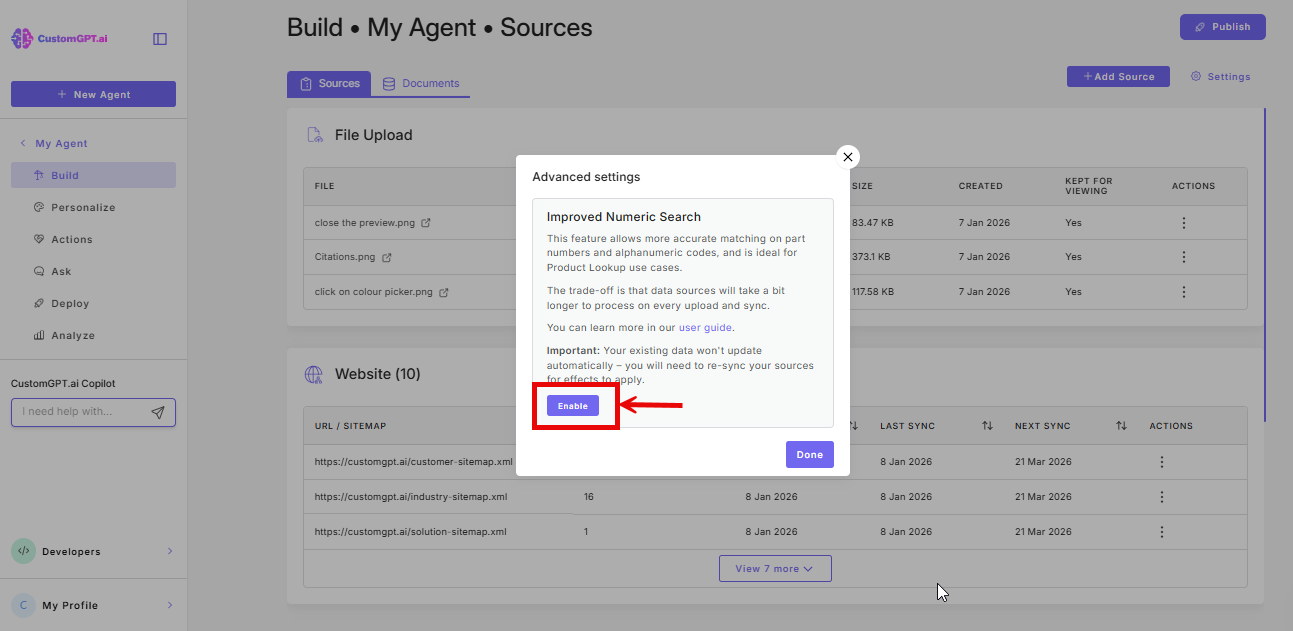The image size is (1293, 631).
Task: Select the Sources tab
Action: point(329,84)
